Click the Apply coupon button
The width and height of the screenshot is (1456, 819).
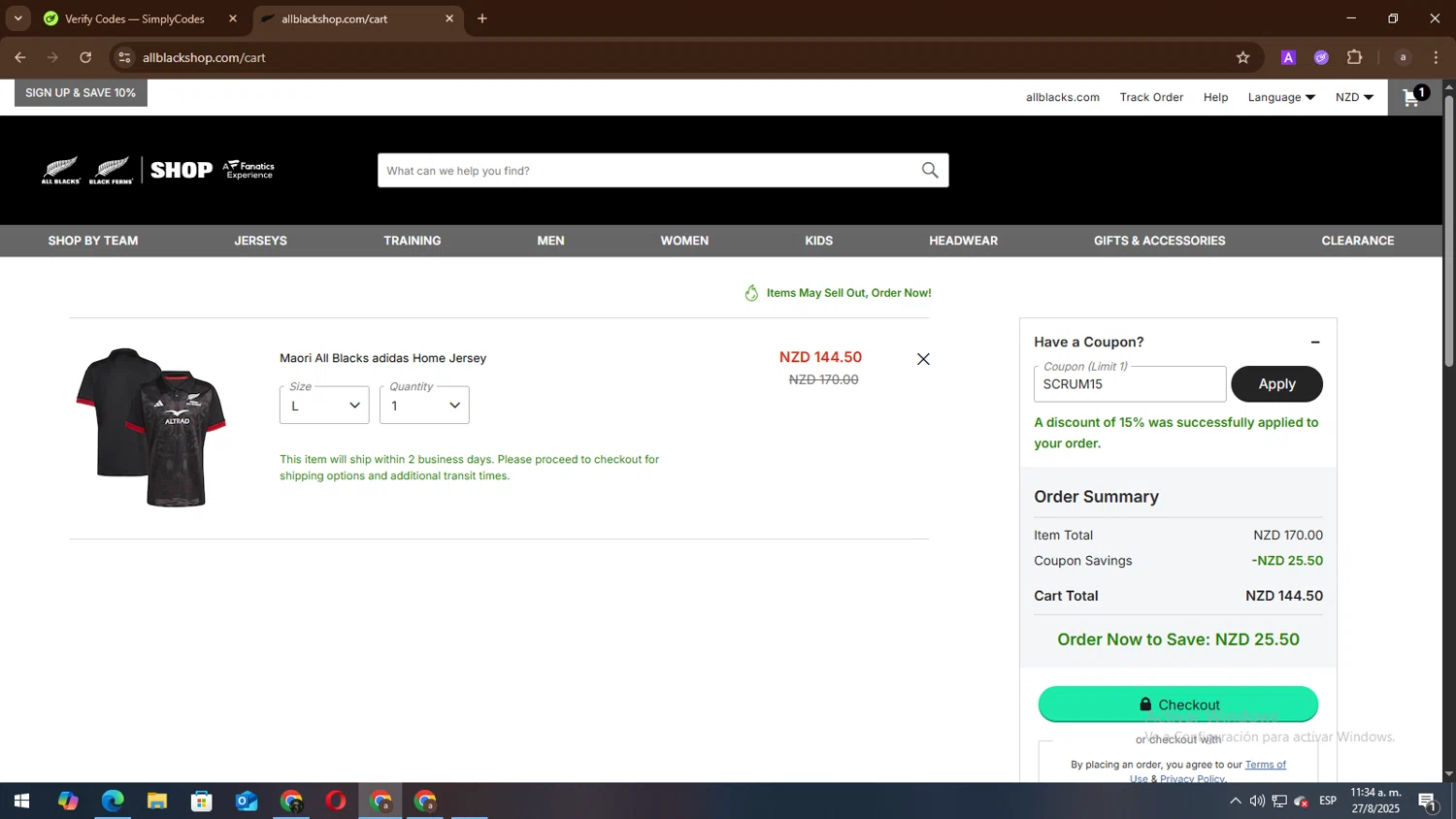(1276, 384)
